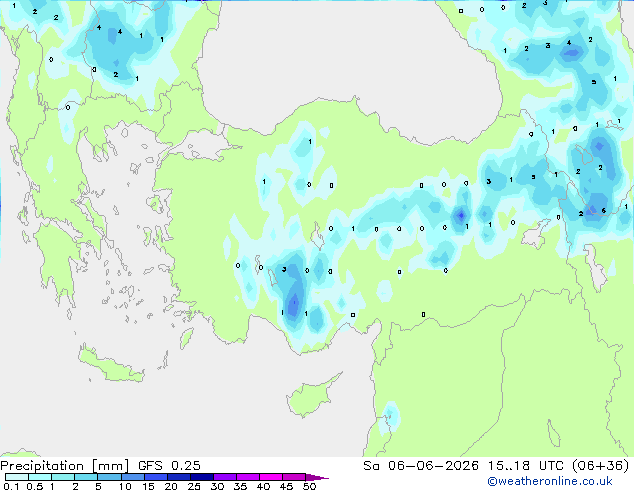Click the "[mm]" unit label

click(110, 466)
